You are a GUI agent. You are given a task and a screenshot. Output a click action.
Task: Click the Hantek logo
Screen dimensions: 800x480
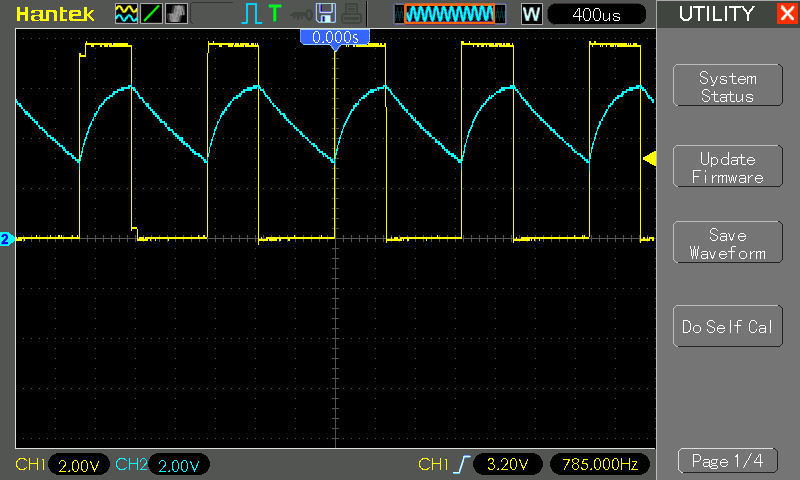click(55, 14)
